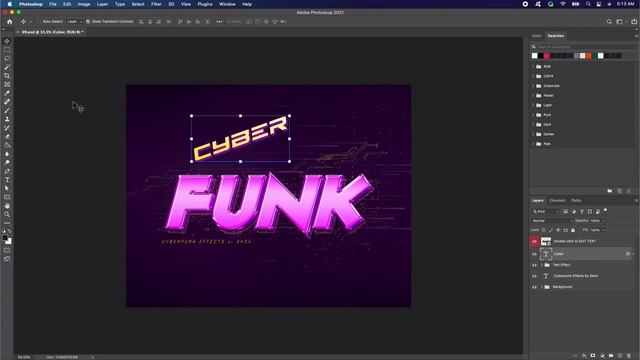
Task: Switch to the Color panel tab
Action: point(536,36)
